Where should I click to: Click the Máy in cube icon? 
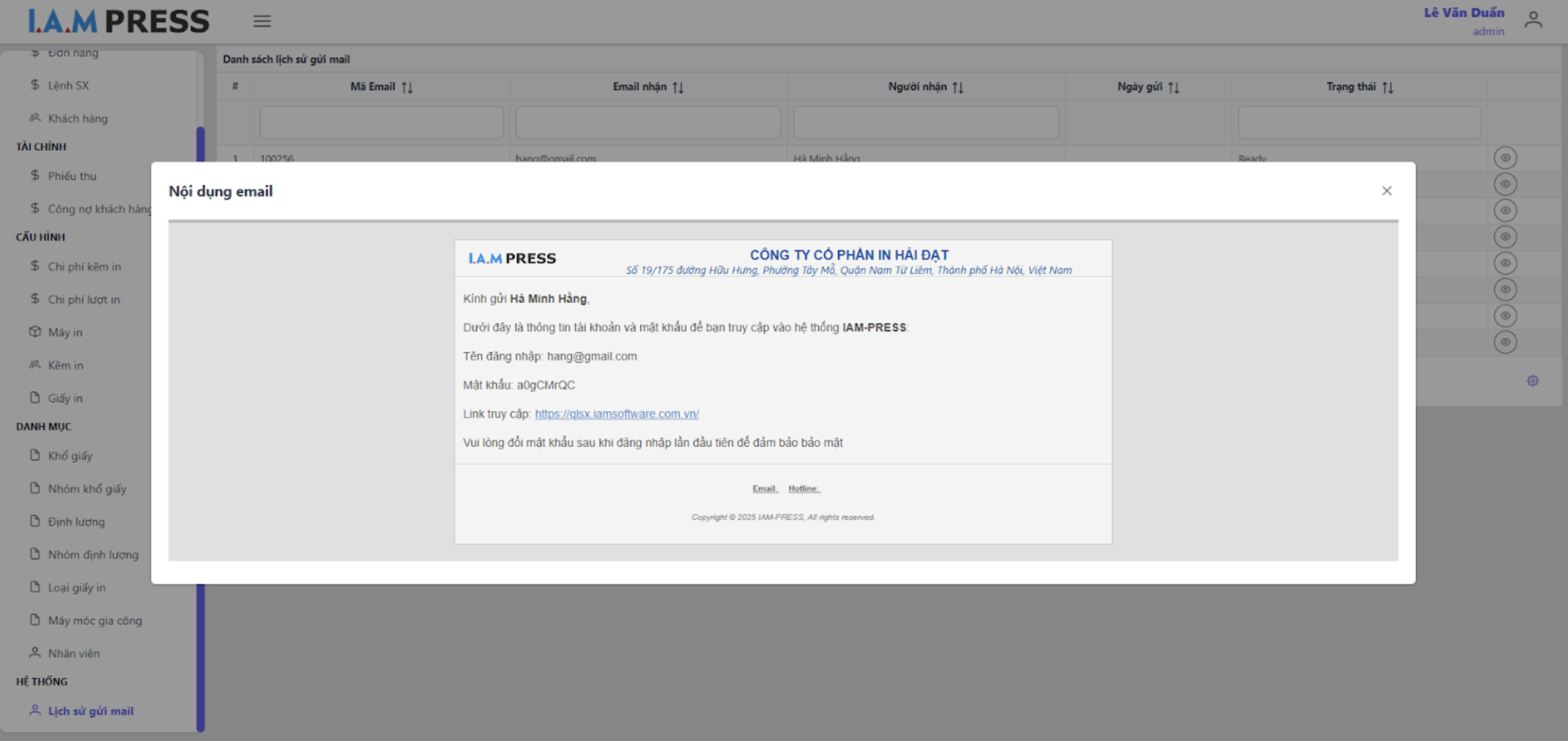[35, 332]
